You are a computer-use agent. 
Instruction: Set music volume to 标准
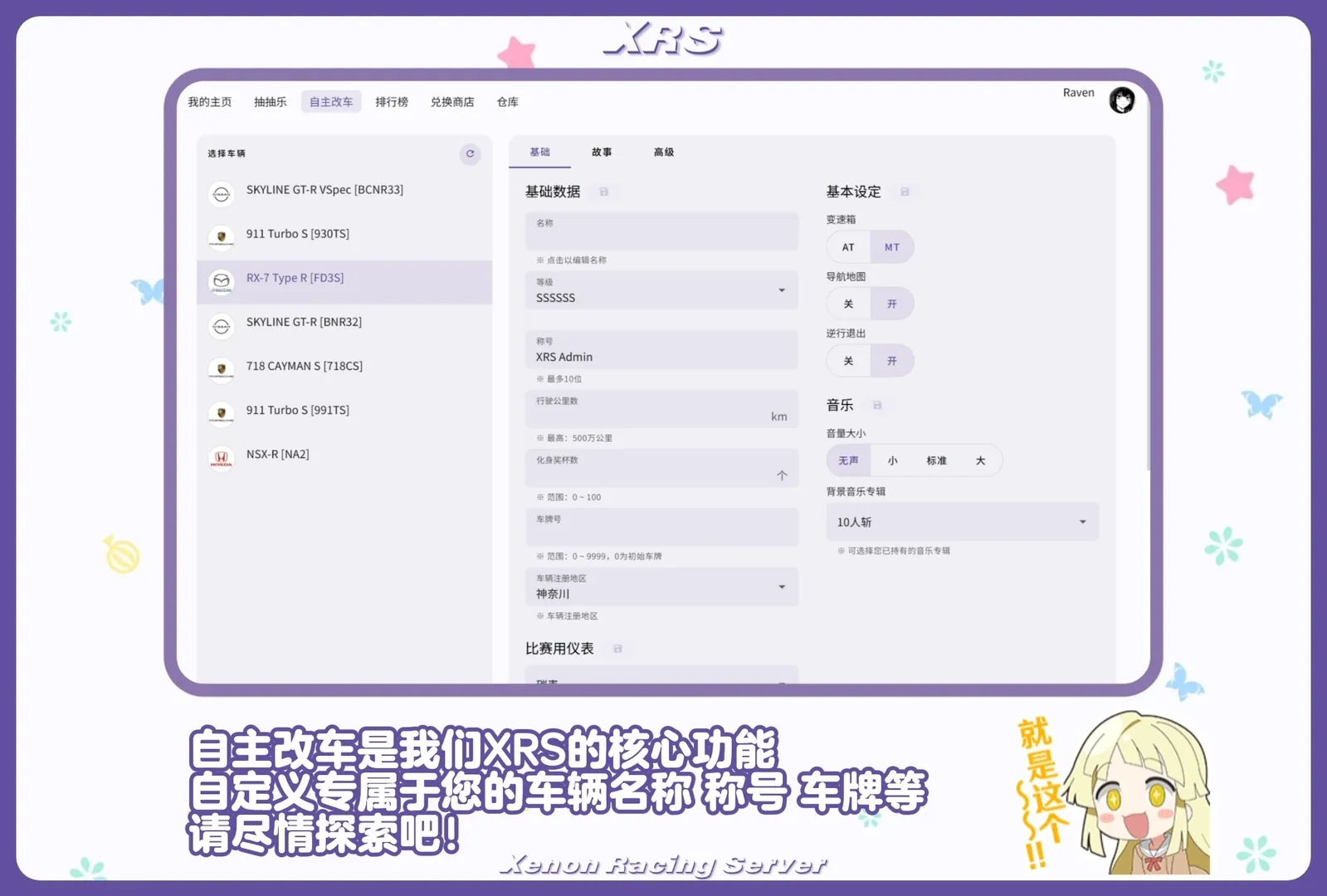(x=936, y=460)
